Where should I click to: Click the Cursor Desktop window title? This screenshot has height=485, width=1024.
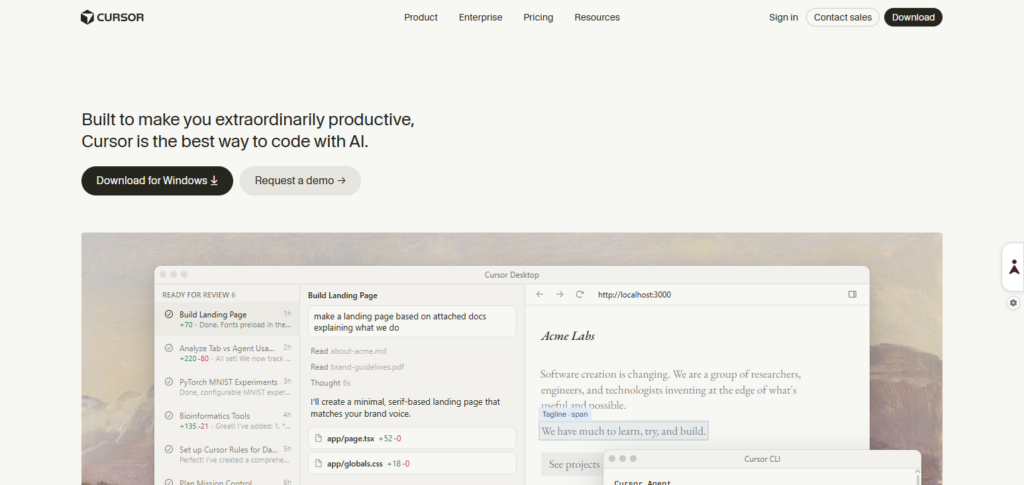tap(512, 275)
